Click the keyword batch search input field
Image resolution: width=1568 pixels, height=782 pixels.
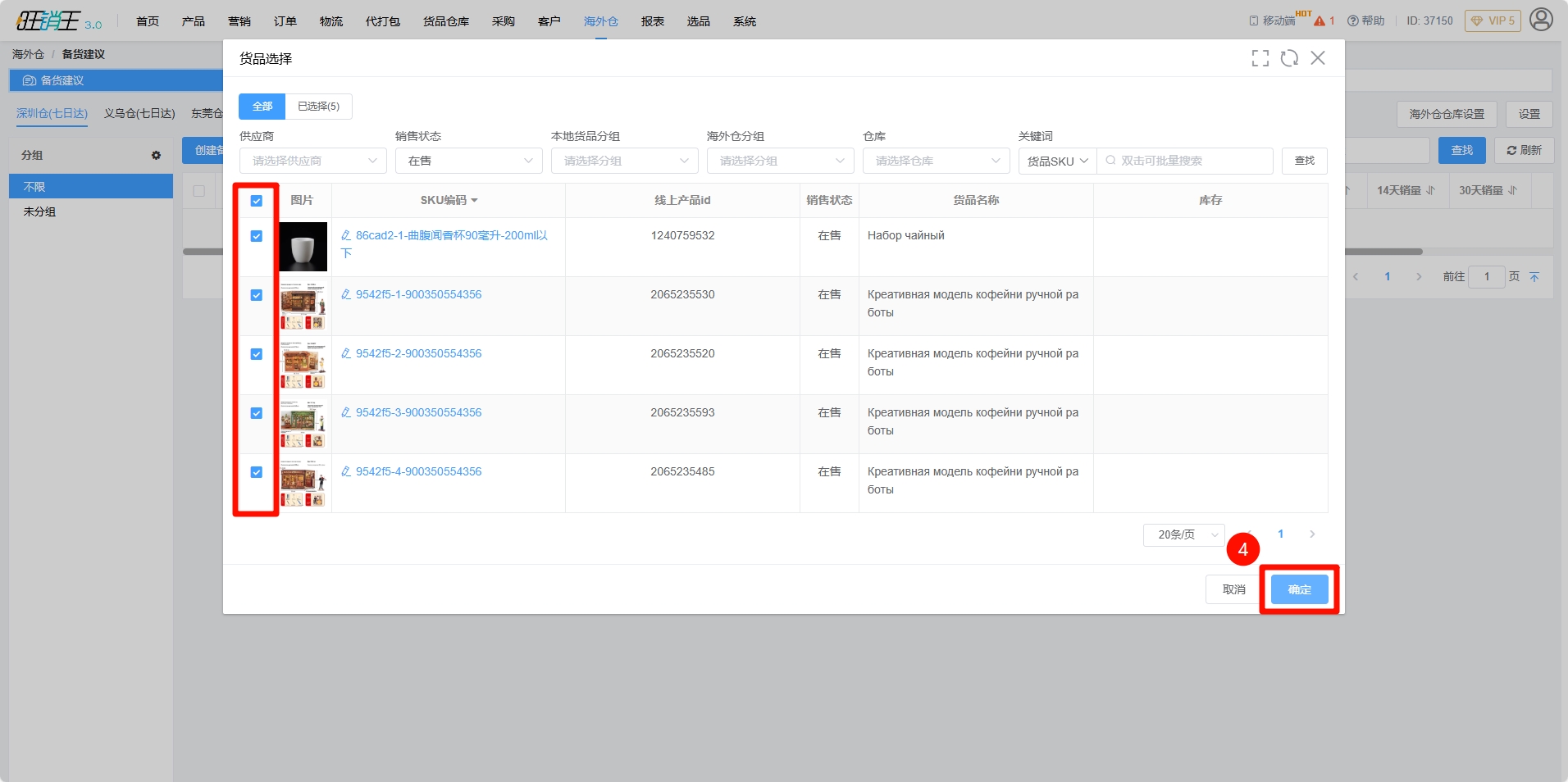[x=1188, y=161]
